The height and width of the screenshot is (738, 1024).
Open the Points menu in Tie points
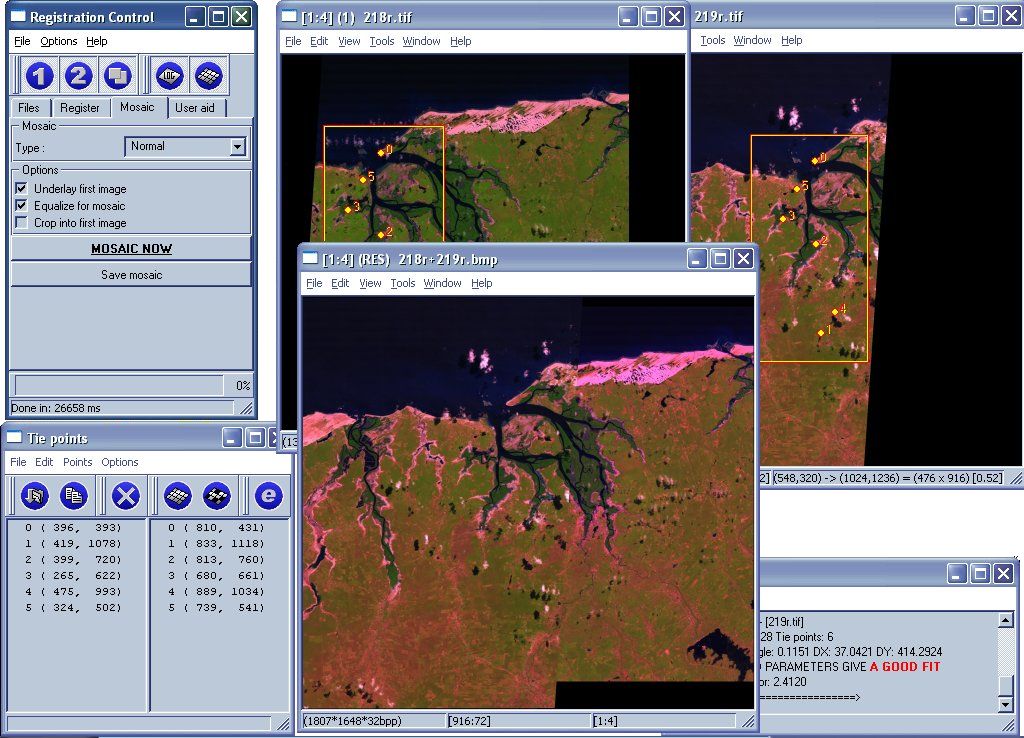[x=77, y=462]
